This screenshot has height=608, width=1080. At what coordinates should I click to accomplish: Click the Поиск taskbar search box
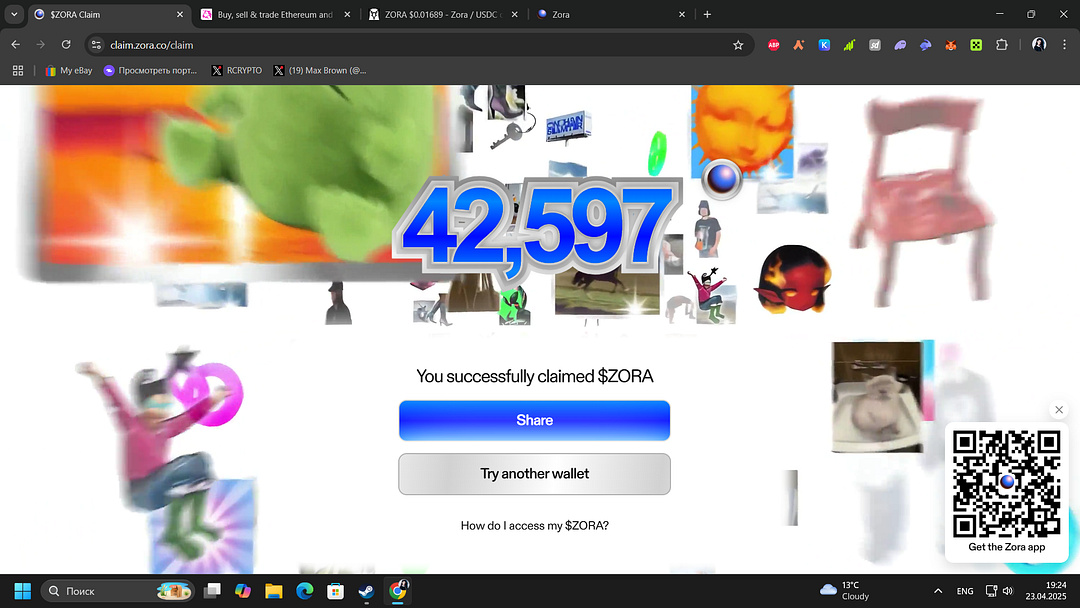tap(118, 591)
